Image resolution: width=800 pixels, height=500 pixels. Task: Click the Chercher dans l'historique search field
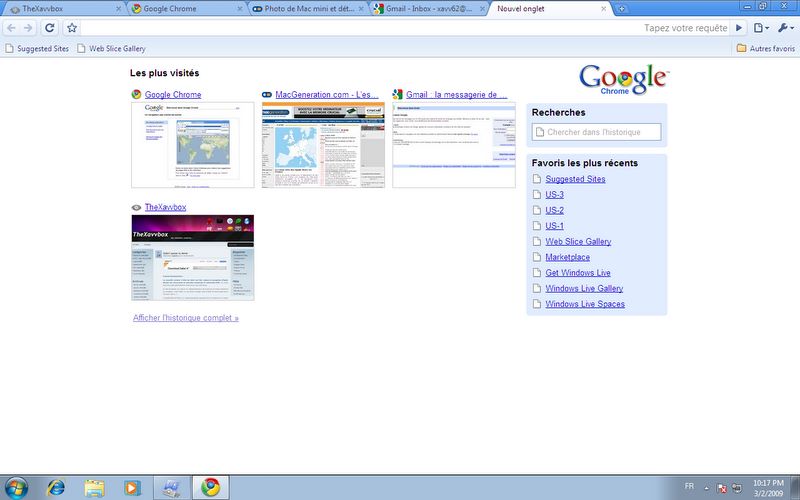pos(596,132)
